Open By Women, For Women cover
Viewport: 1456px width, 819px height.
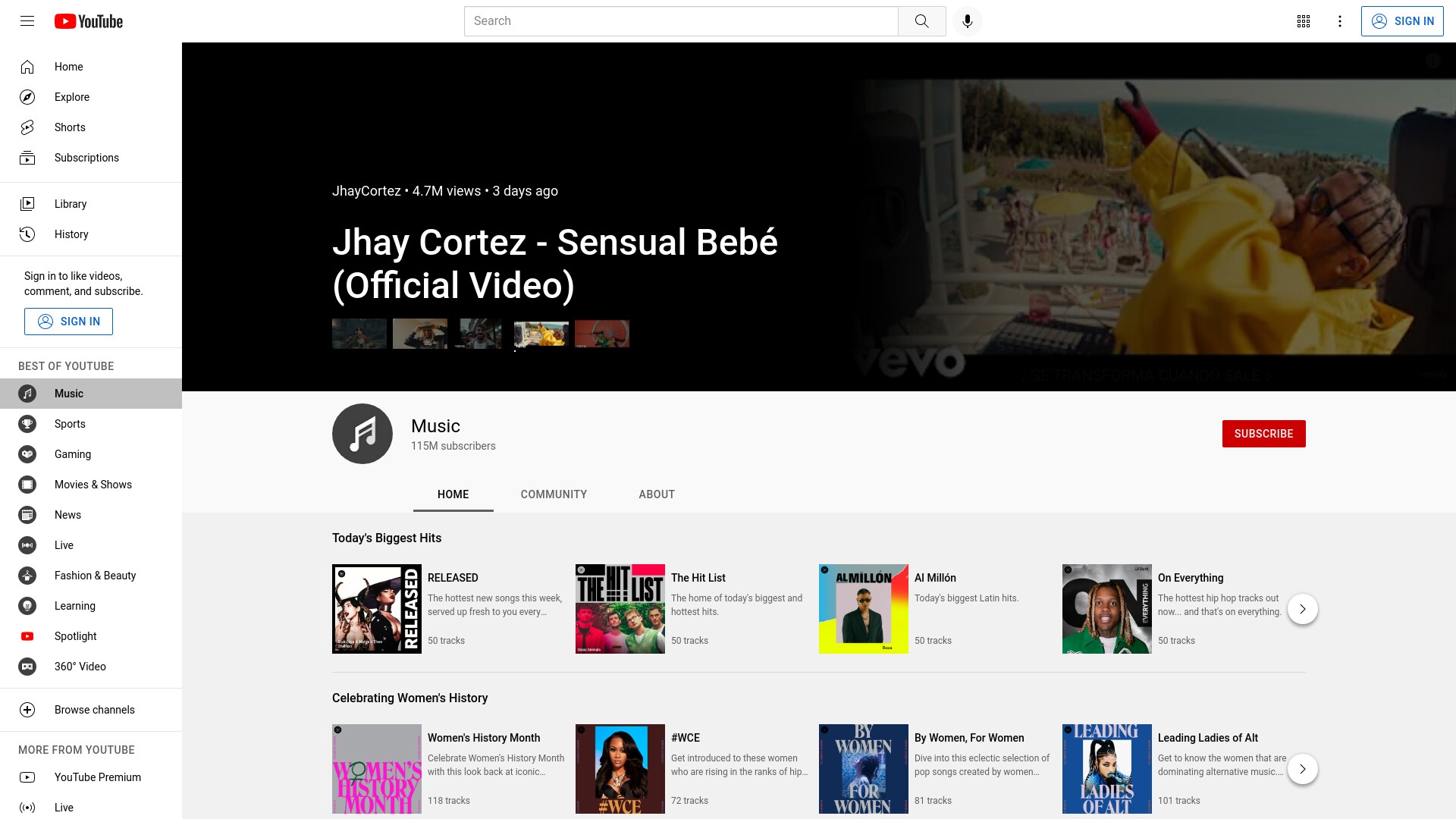click(x=864, y=769)
